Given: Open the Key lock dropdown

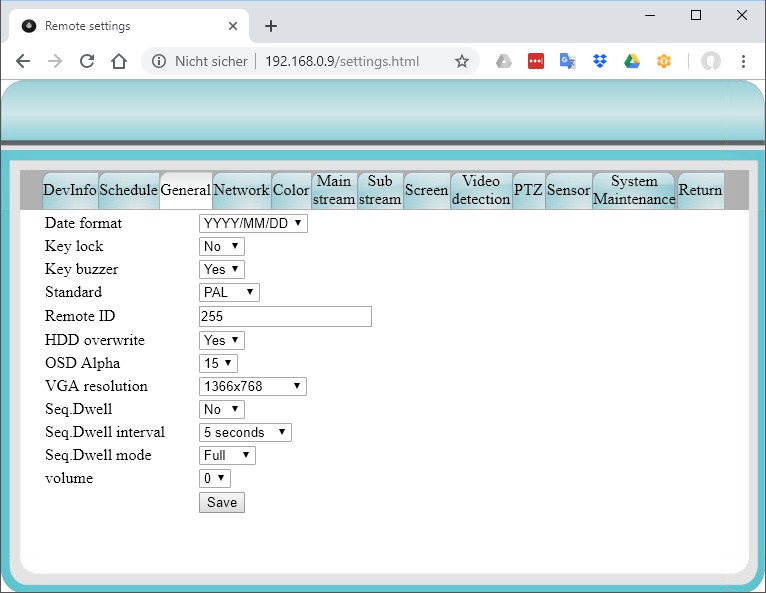Looking at the screenshot, I should click(222, 246).
